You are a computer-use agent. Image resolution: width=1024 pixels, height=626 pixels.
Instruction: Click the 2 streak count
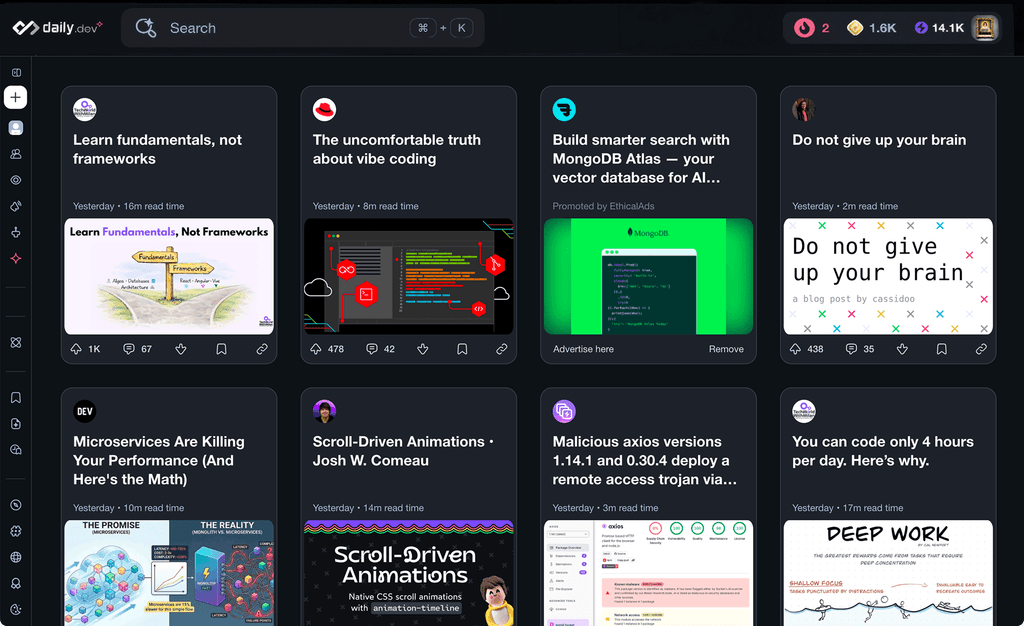pyautogui.click(x=825, y=27)
